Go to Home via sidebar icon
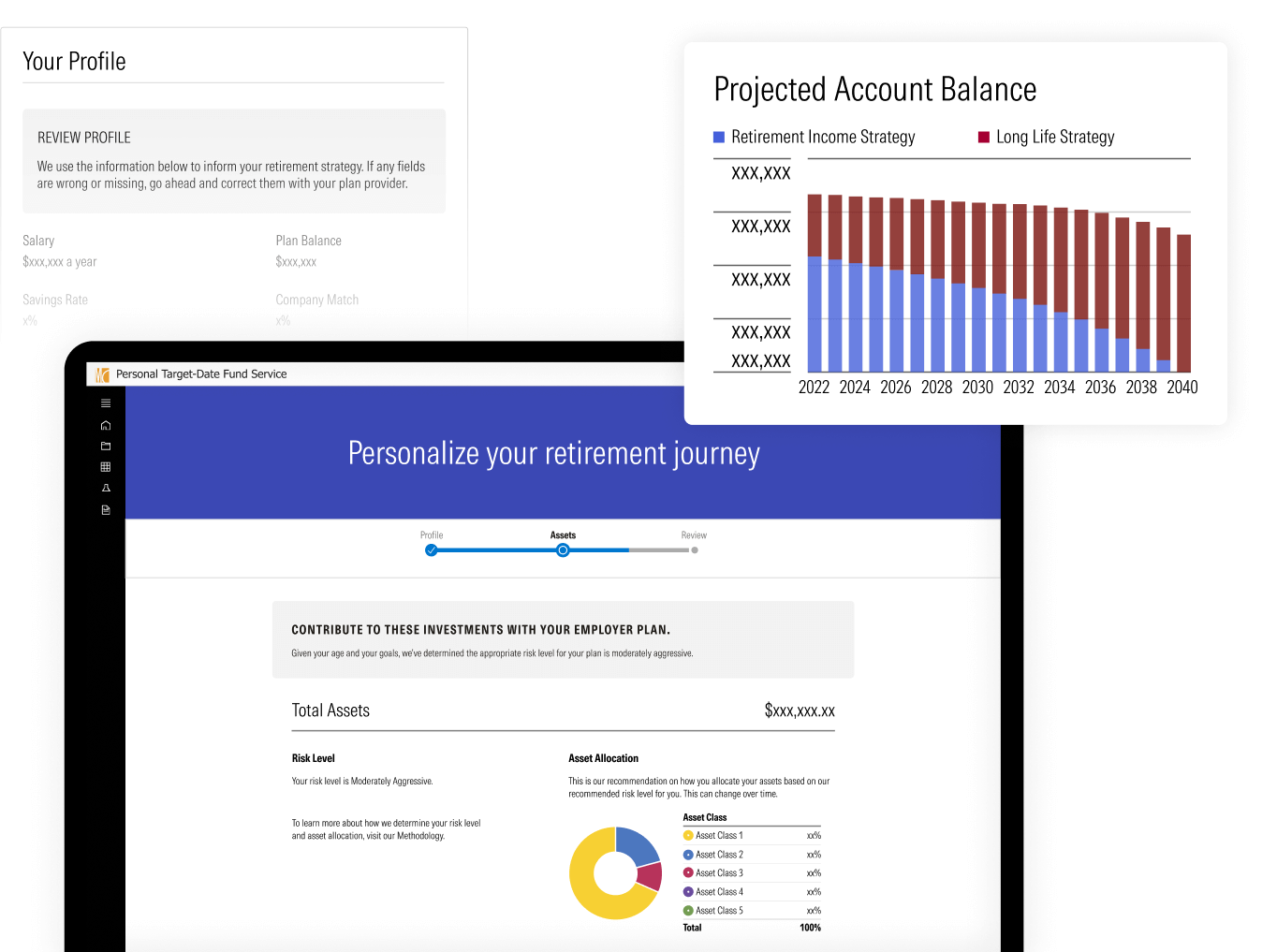The image size is (1277, 952). 106,425
